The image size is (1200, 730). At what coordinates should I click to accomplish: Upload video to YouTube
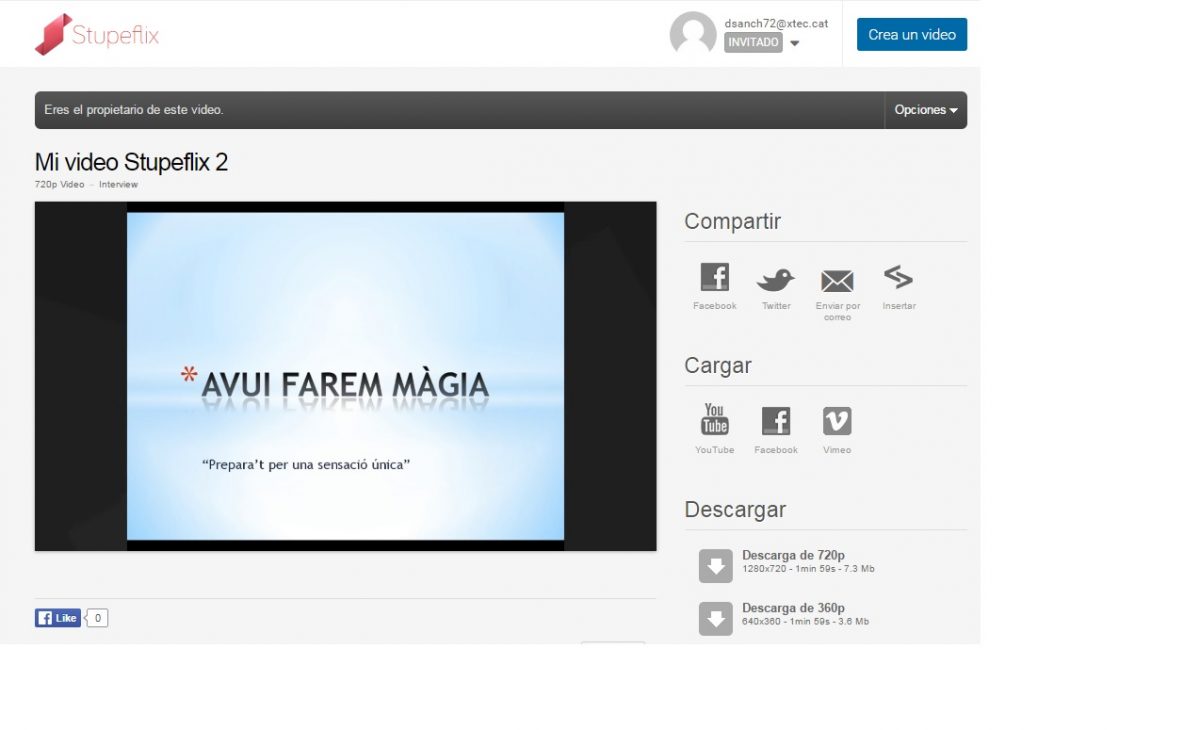click(714, 420)
